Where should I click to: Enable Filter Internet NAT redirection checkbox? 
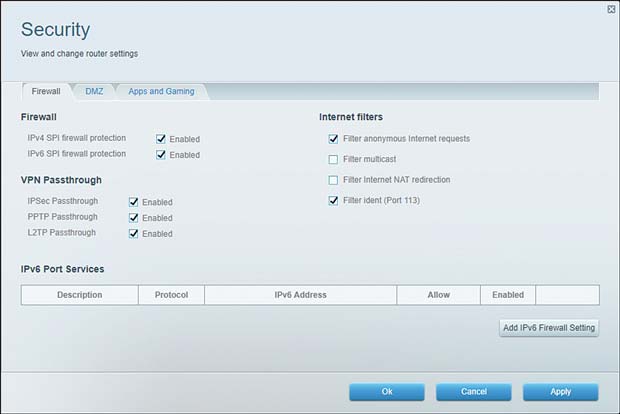(x=333, y=180)
